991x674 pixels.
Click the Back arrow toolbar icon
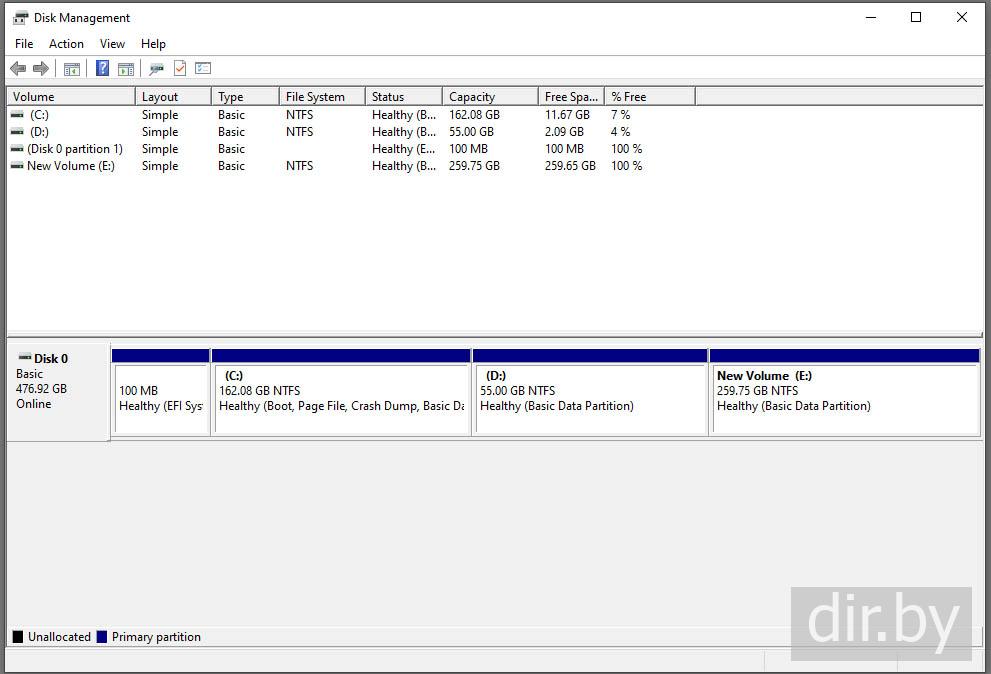pos(18,68)
